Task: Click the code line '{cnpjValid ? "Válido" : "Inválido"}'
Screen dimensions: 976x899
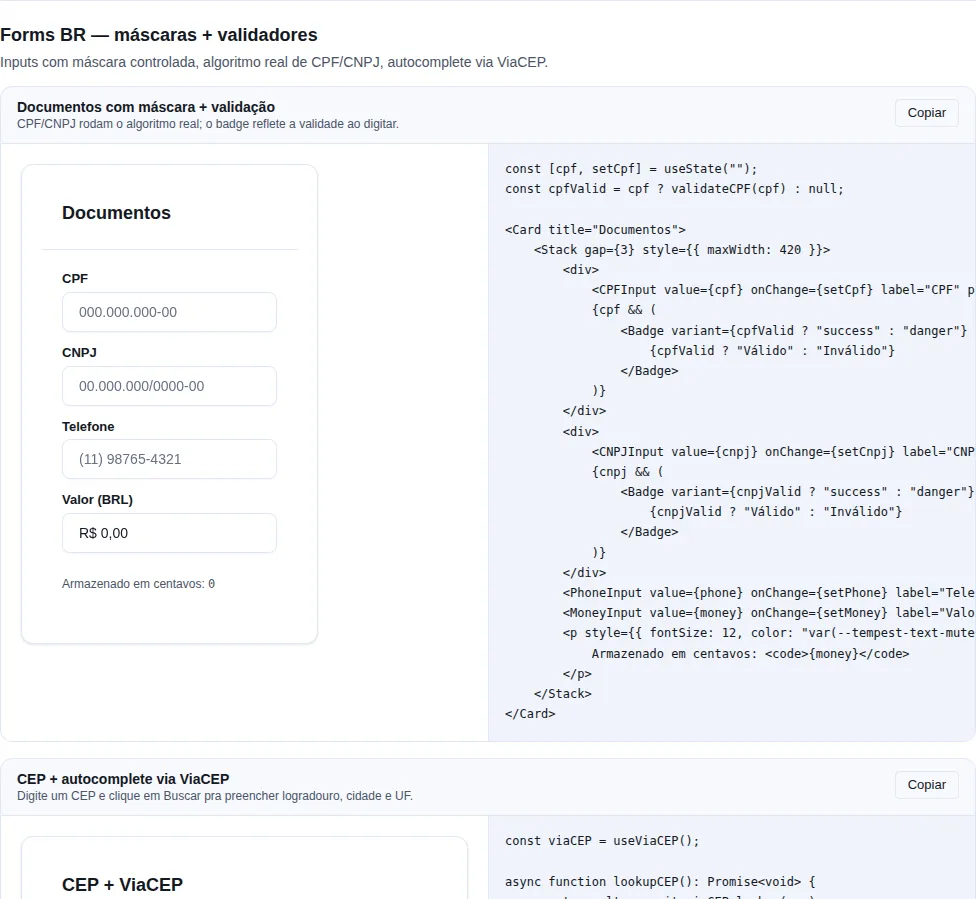Action: 776,512
